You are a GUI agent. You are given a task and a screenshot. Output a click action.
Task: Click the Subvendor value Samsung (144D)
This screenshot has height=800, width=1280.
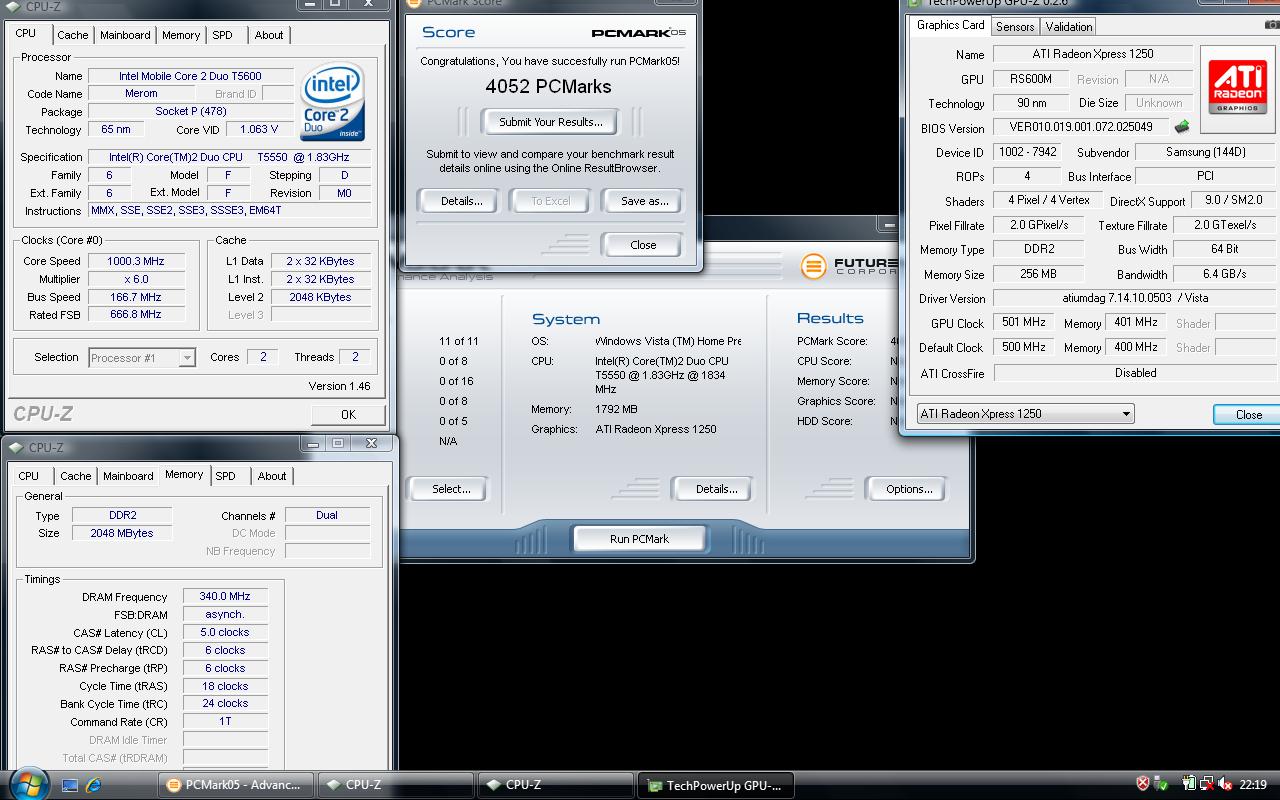tap(1205, 152)
